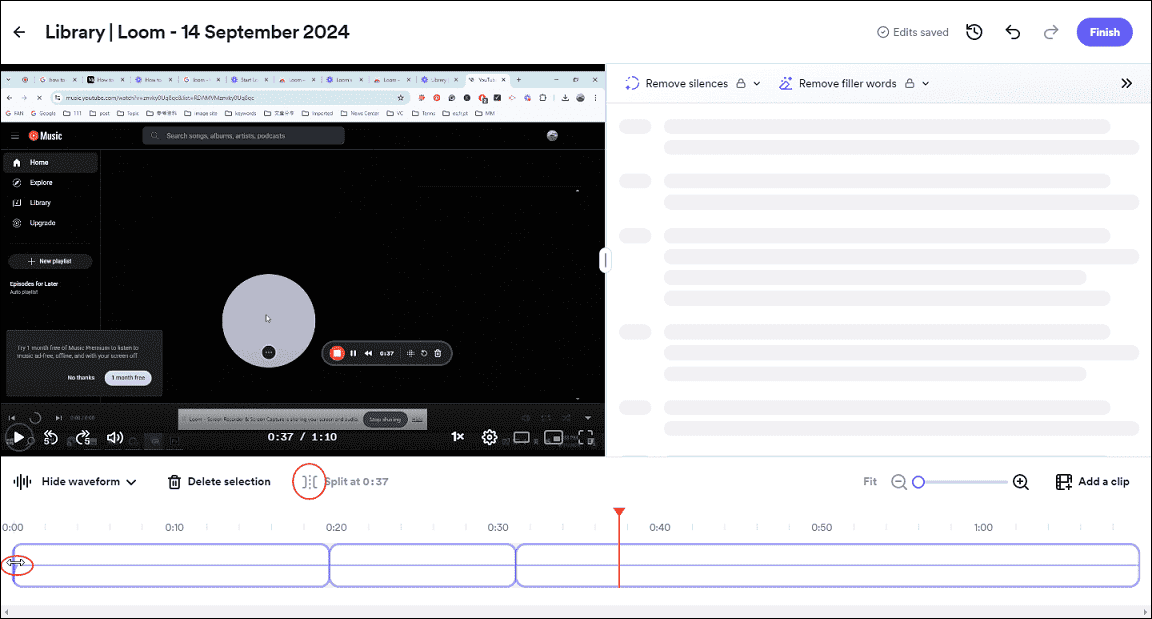Screen dimensions: 1152x619
Task: Click the Edits saved status
Action: coord(912,32)
